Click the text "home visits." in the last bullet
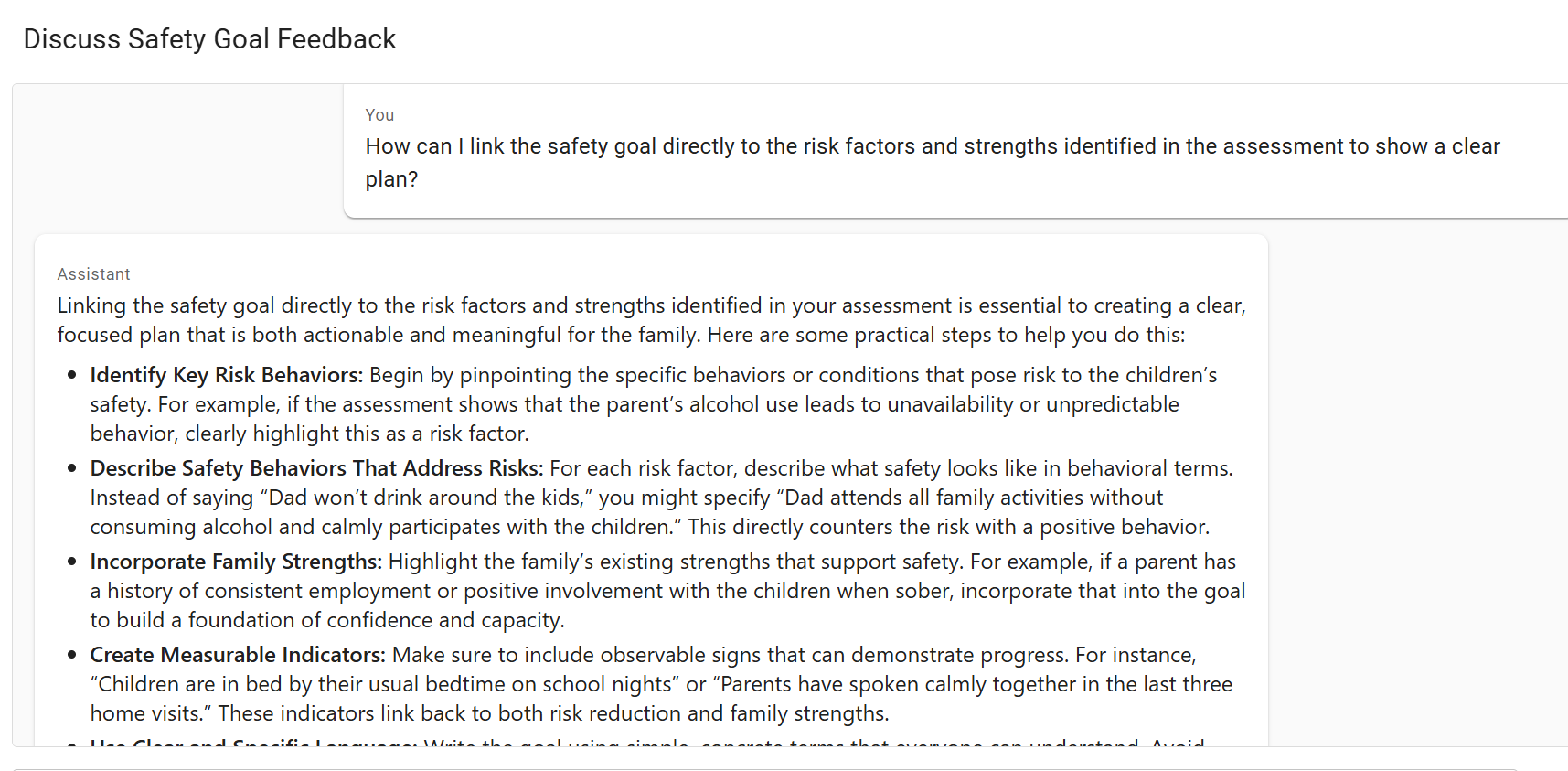This screenshot has width=1568, height=771. click(149, 713)
